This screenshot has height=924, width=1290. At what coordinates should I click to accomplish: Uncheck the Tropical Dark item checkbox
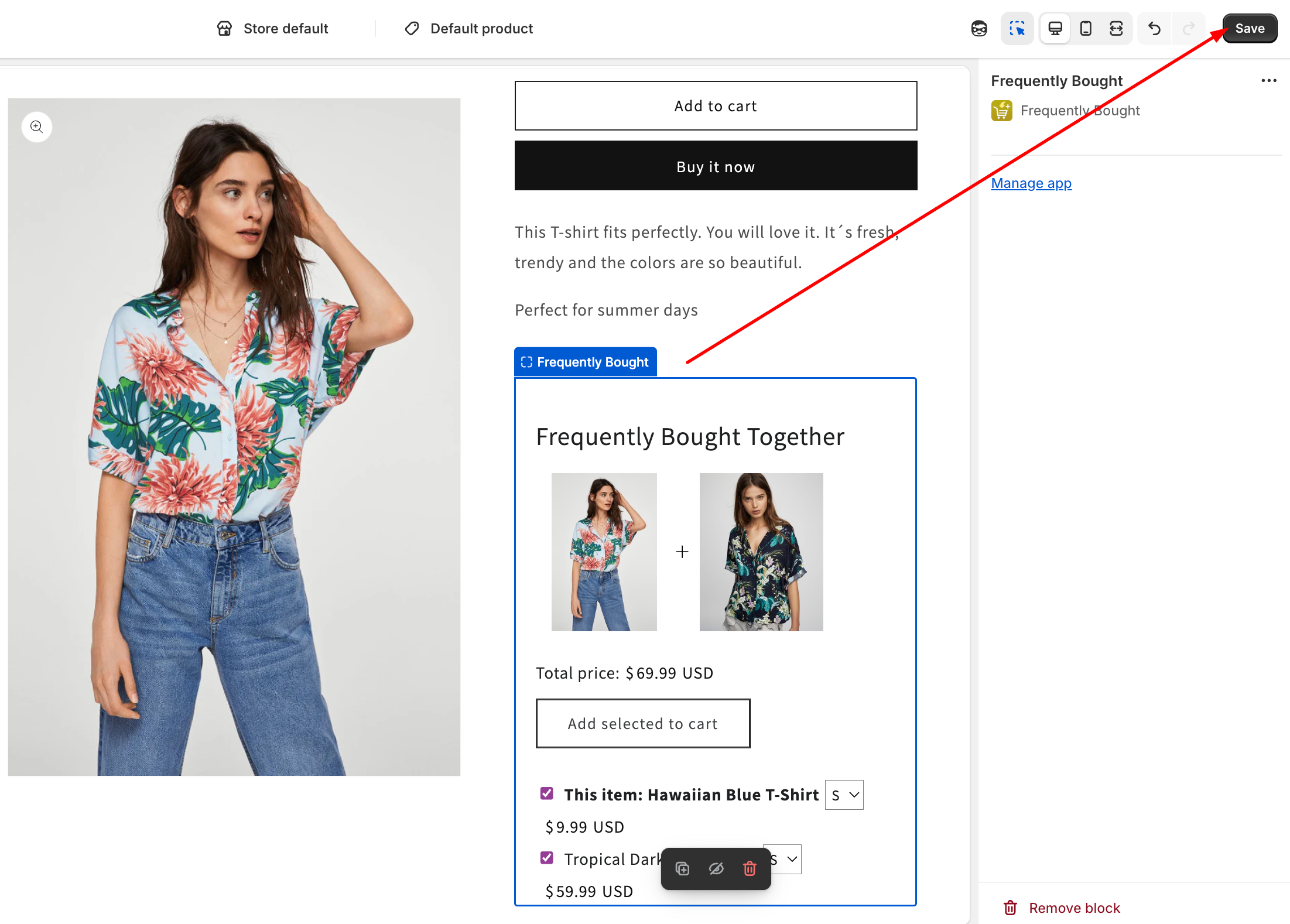pyautogui.click(x=547, y=858)
